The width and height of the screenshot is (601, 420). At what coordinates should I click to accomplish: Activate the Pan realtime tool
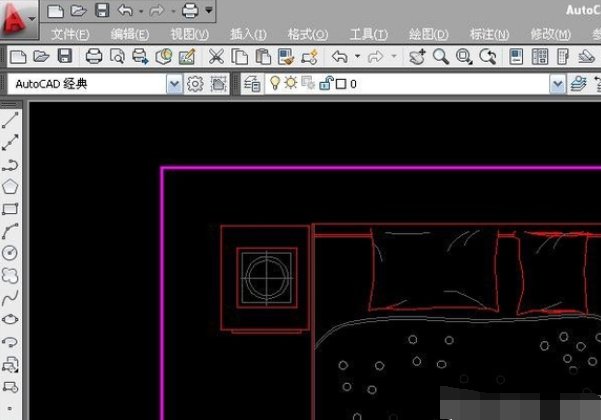tap(417, 57)
